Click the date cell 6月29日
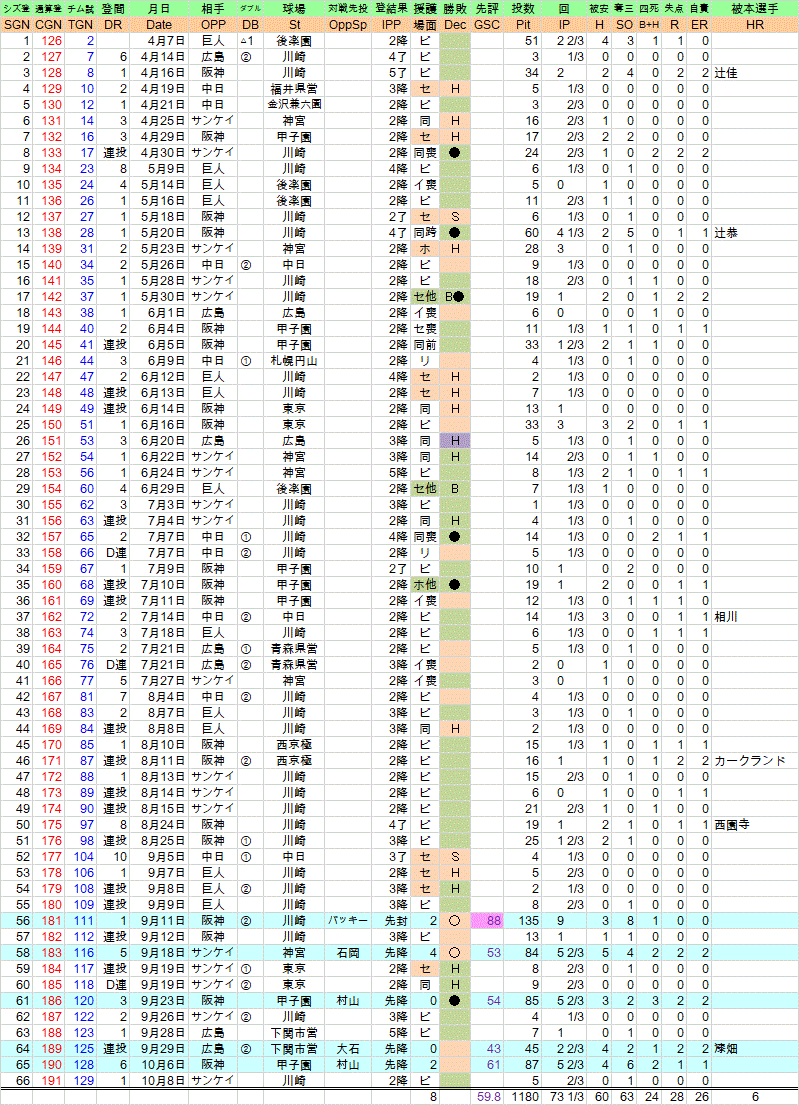 (163, 489)
